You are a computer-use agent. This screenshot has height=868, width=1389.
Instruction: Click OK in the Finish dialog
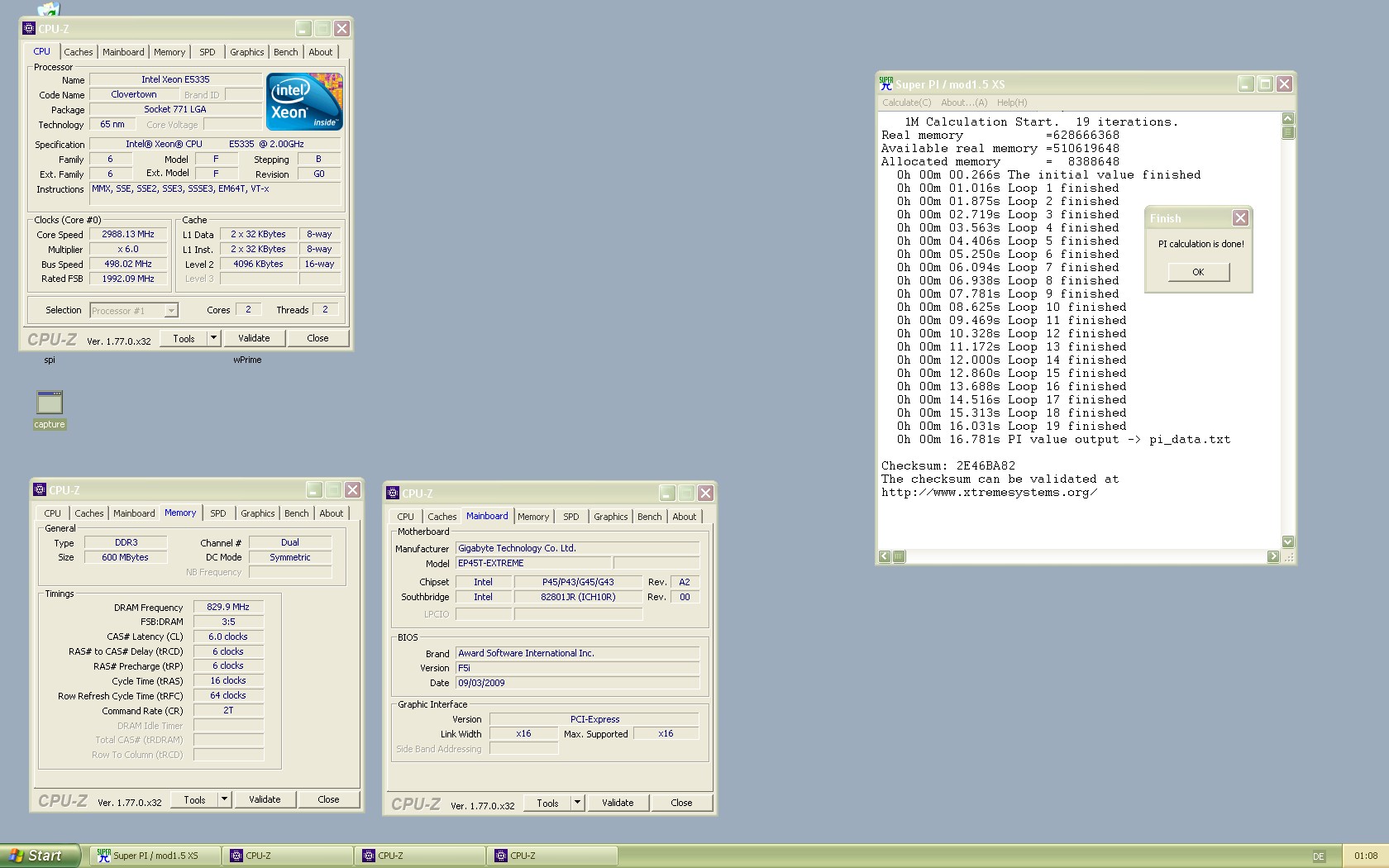pos(1199,272)
